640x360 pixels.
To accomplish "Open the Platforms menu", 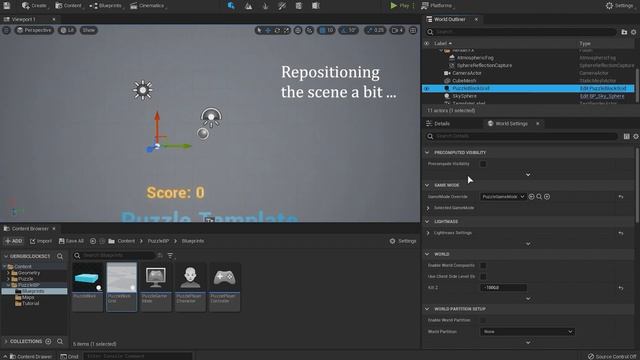I will tap(438, 6).
